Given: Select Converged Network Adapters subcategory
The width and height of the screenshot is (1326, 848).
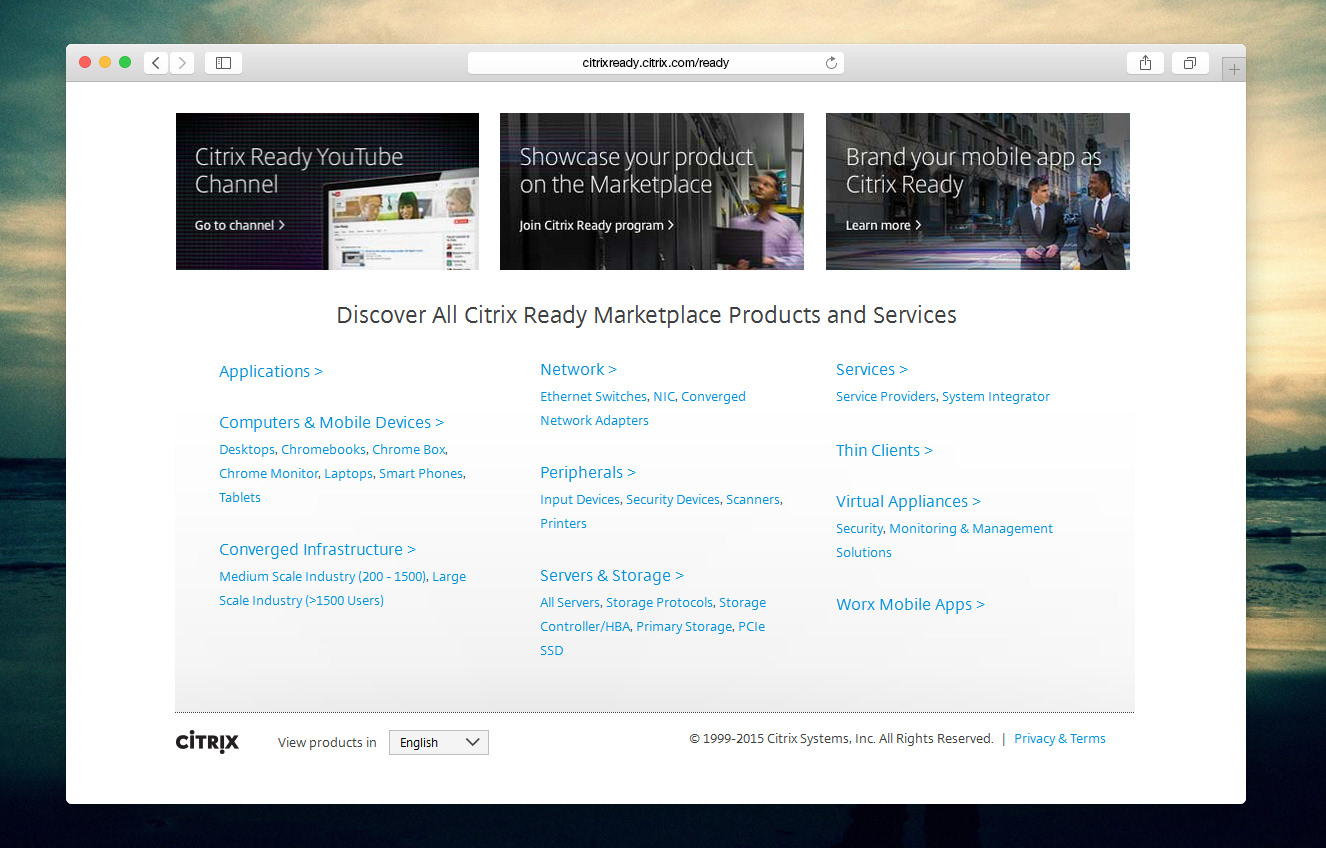Looking at the screenshot, I should 643,408.
